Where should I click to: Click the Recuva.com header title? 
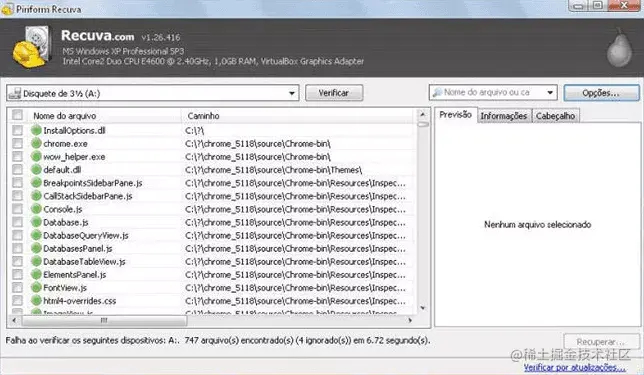[97, 36]
